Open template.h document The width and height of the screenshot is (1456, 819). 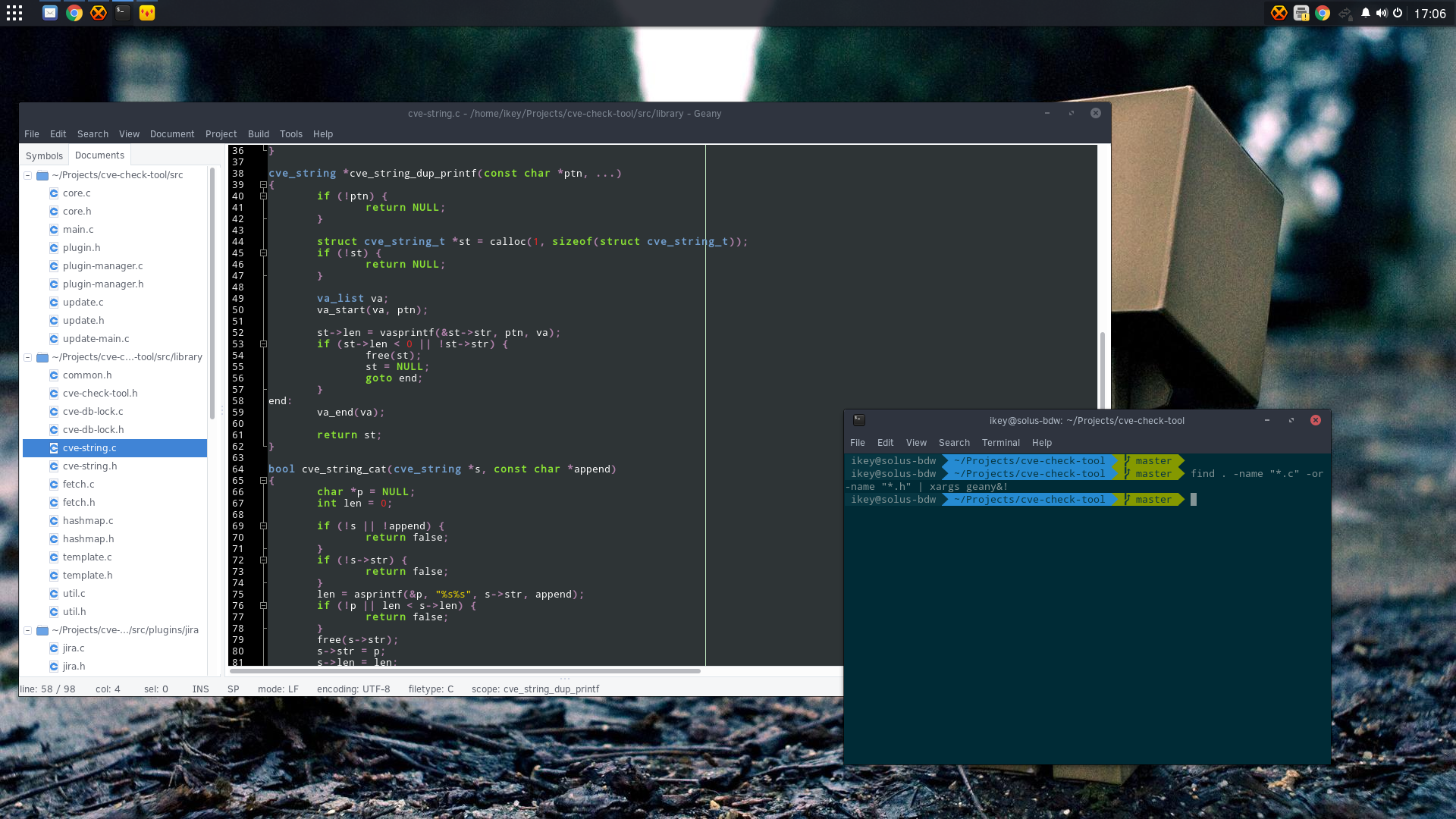click(87, 576)
